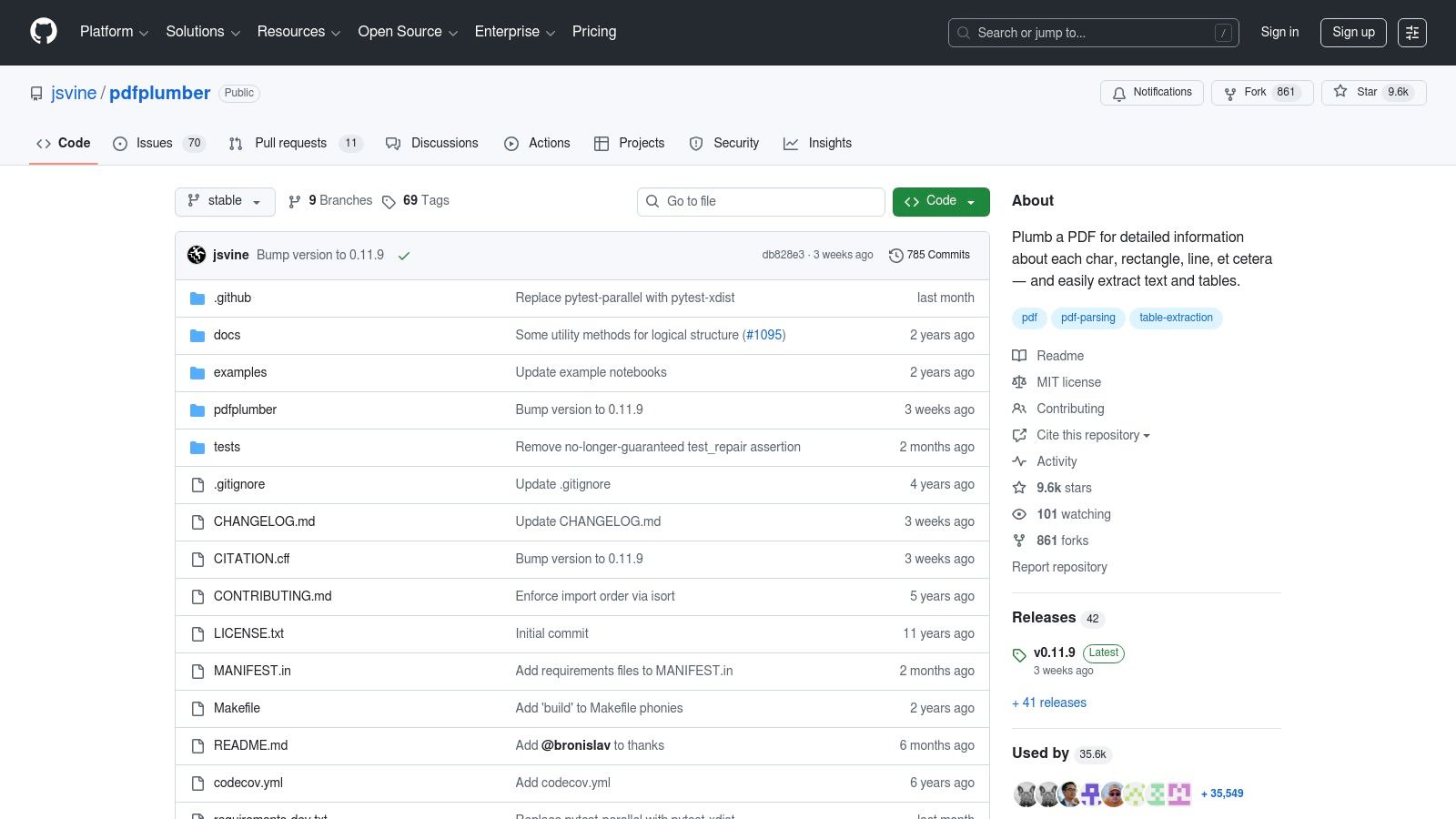The width and height of the screenshot is (1456, 819).
Task: Open the v0.11.9 release tag
Action: [1054, 652]
